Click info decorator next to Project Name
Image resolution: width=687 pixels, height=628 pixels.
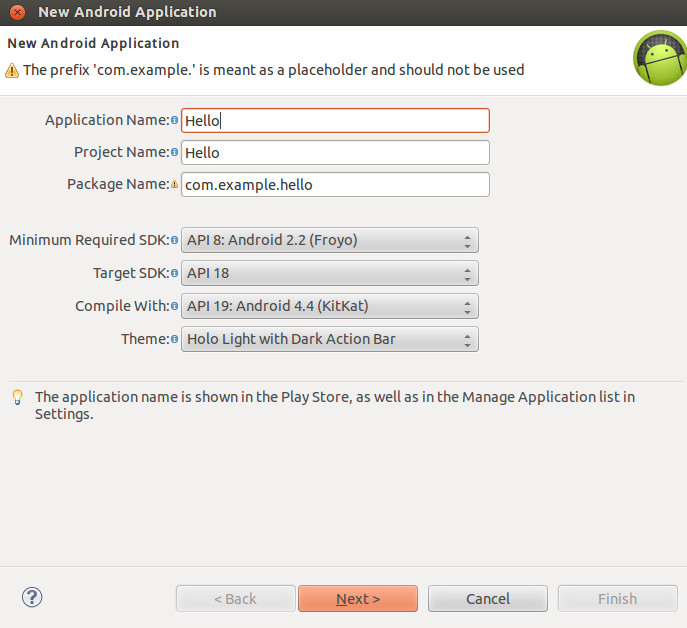pos(175,153)
